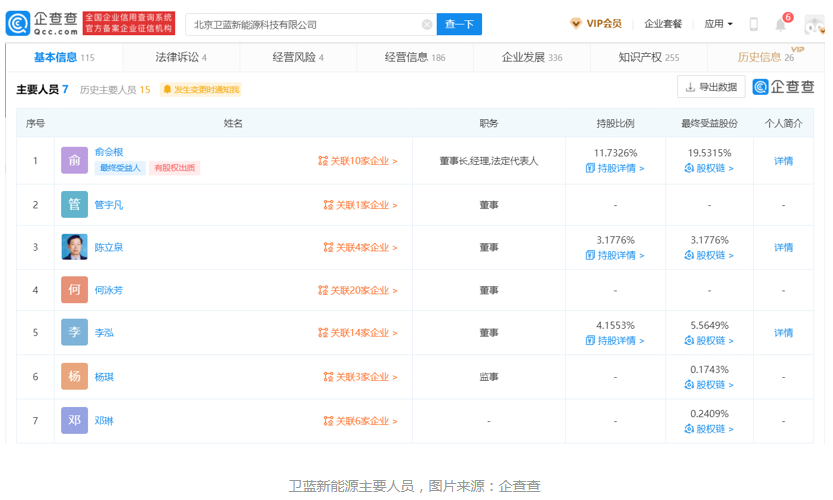Open the 应用 dropdown menu
This screenshot has height=500, width=833.
pos(718,24)
